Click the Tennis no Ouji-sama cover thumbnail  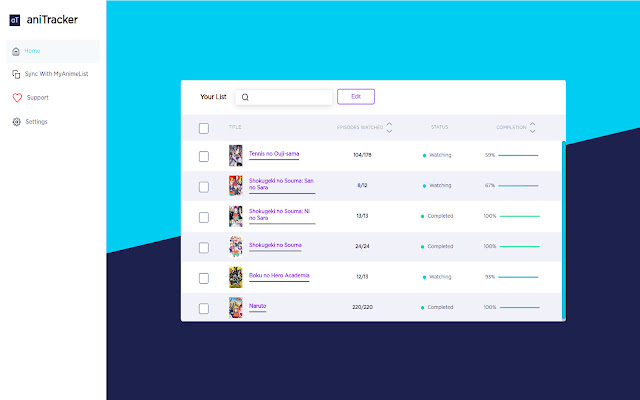pyautogui.click(x=236, y=156)
